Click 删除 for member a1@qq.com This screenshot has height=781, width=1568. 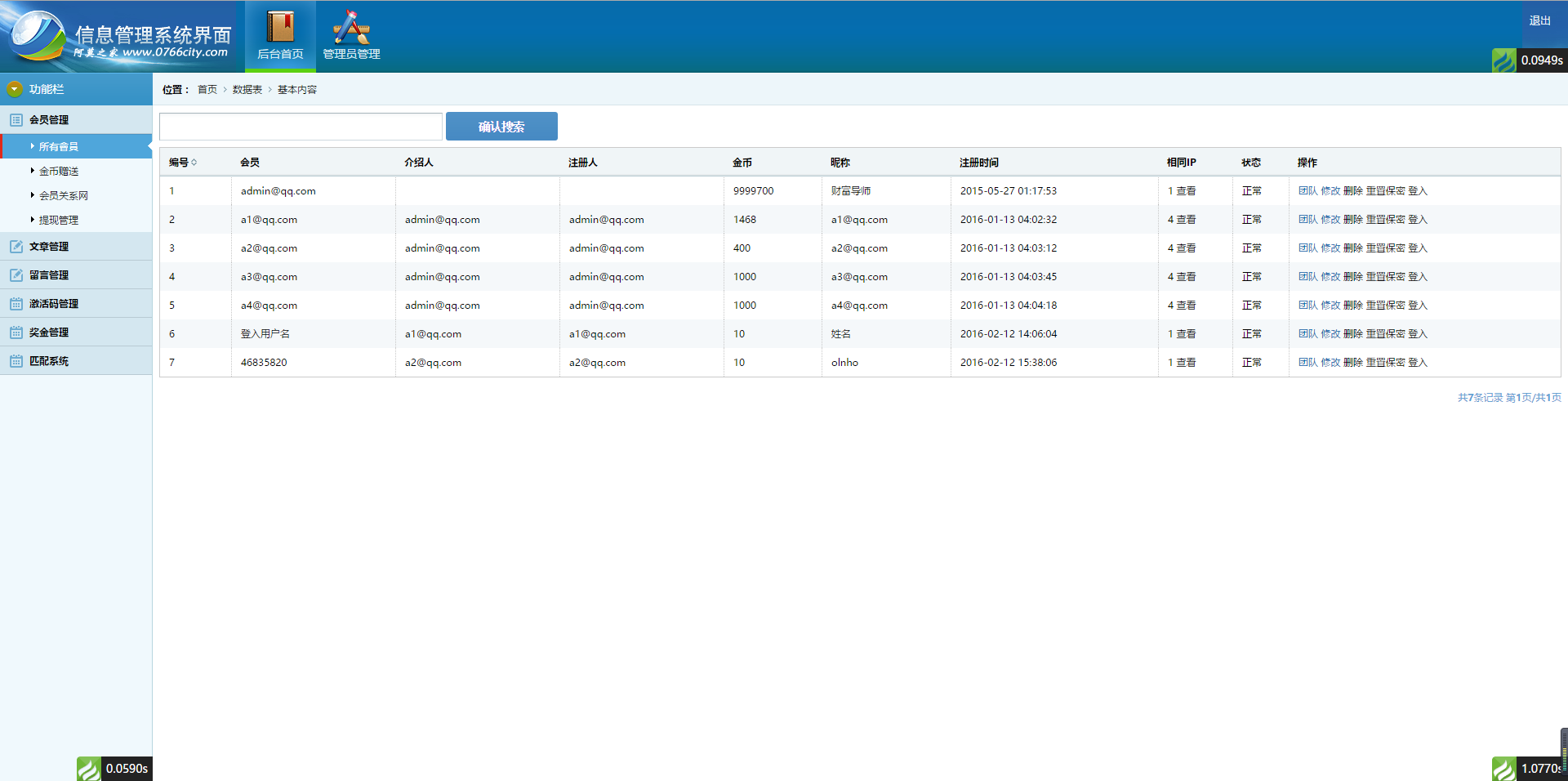click(1352, 220)
